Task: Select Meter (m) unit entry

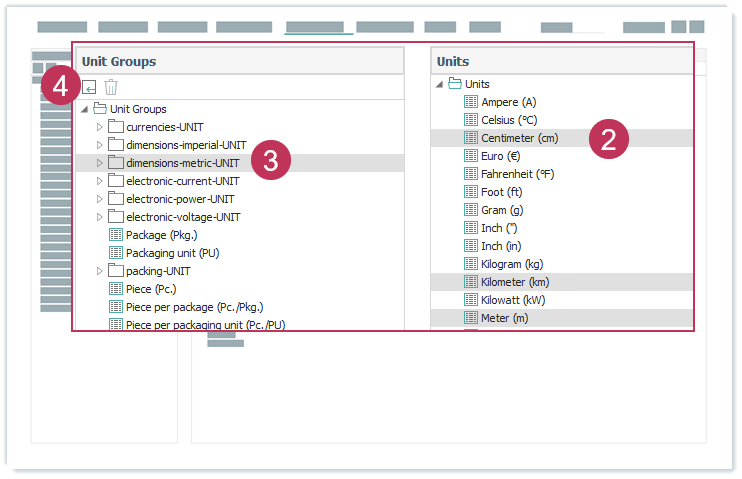Action: (x=504, y=318)
